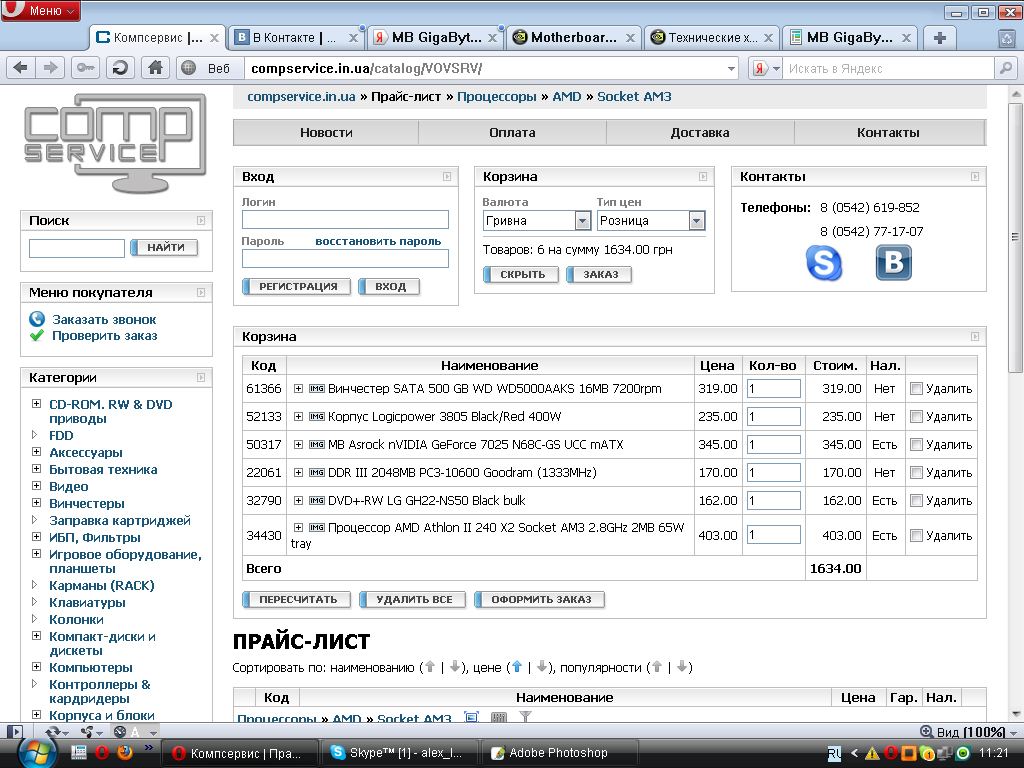Go back with browser Back arrow
1024x768 pixels.
[21, 68]
